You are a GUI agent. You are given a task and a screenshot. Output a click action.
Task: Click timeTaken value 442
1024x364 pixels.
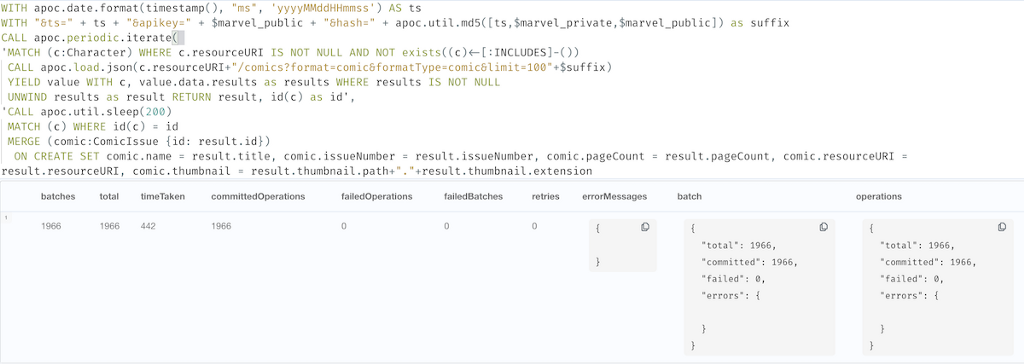click(x=149, y=226)
